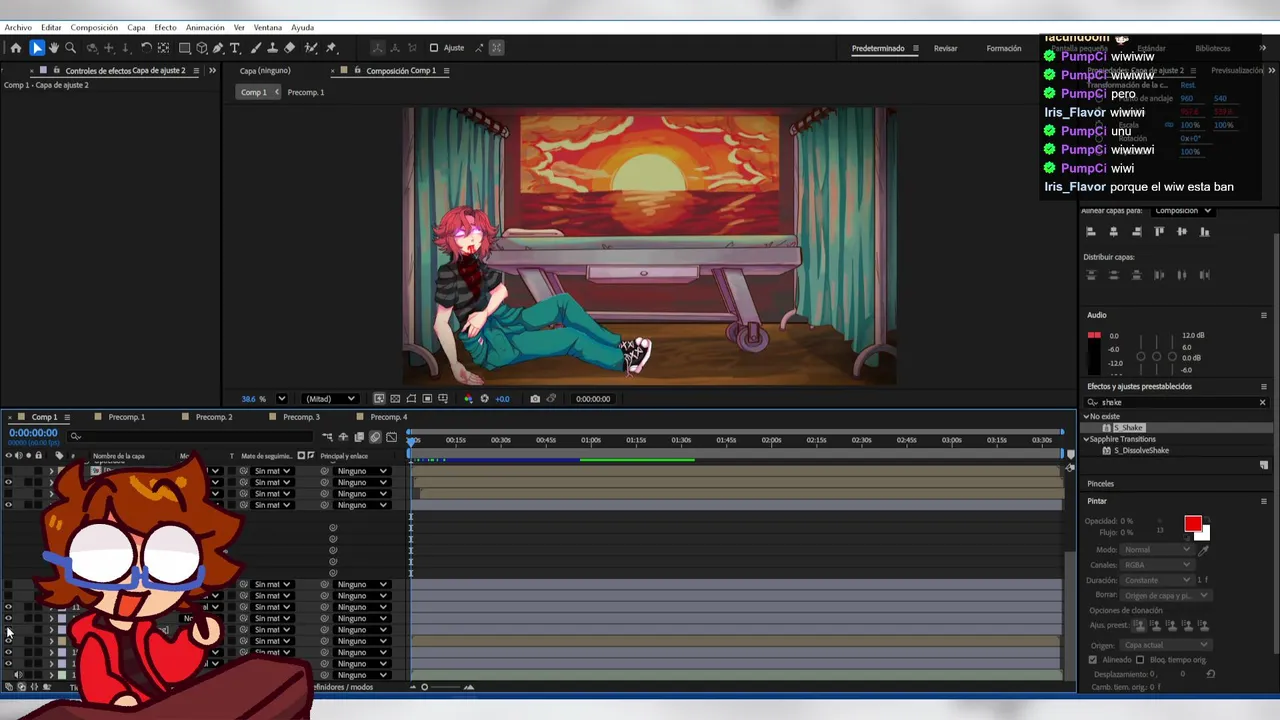Switch to the Precomp. 4 timeline tab
The height and width of the screenshot is (720, 1280).
(x=389, y=417)
